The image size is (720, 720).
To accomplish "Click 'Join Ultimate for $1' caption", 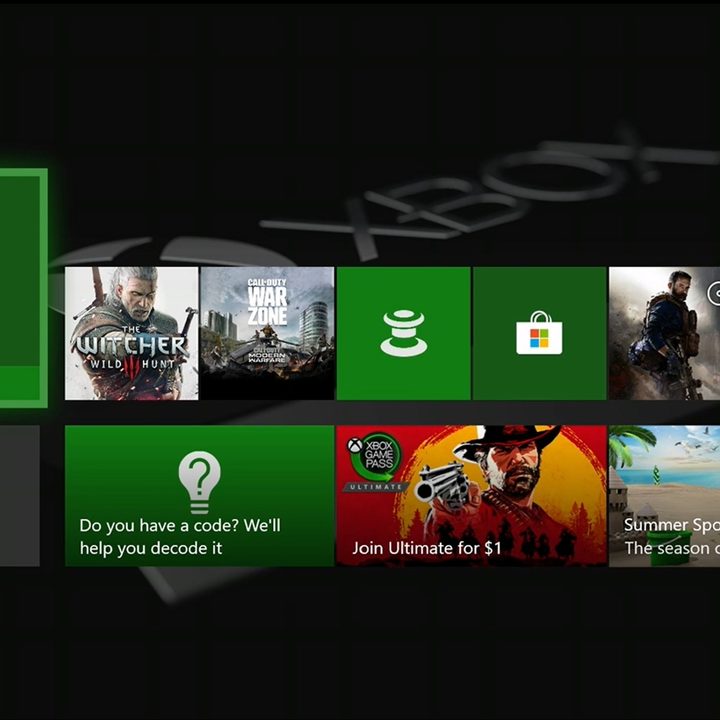I will 427,548.
